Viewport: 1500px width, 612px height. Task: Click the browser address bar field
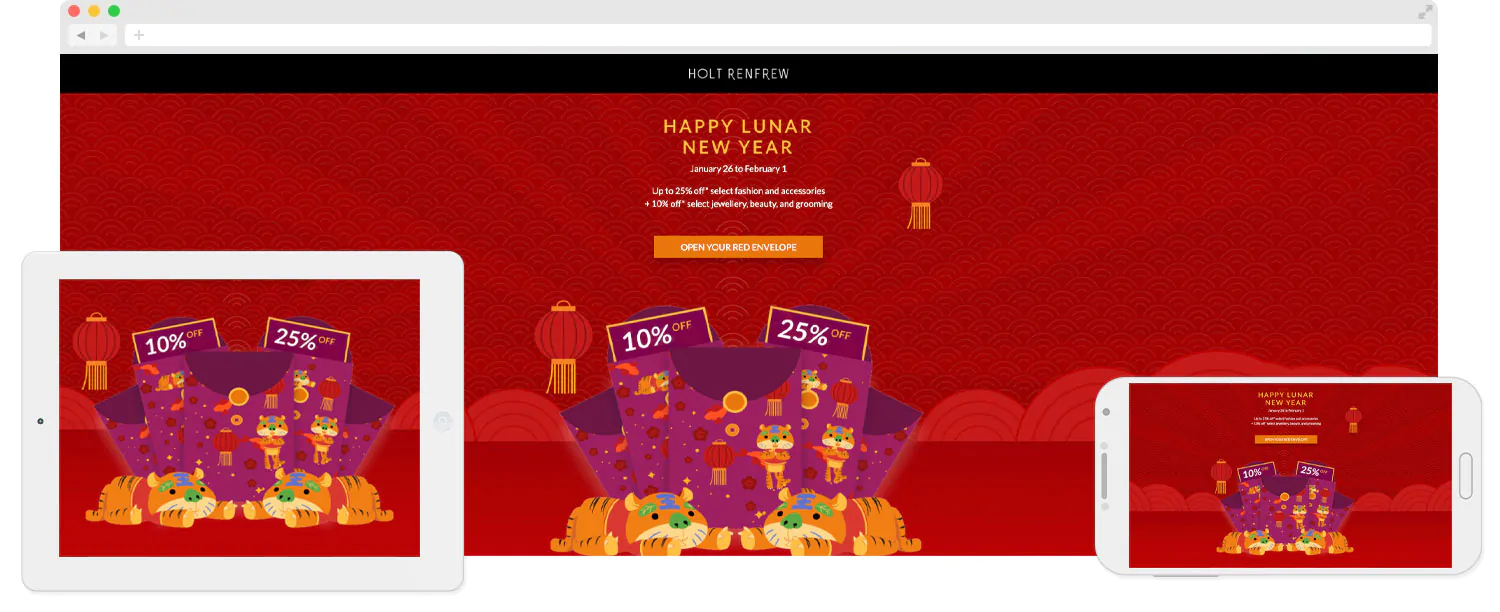pos(778,35)
